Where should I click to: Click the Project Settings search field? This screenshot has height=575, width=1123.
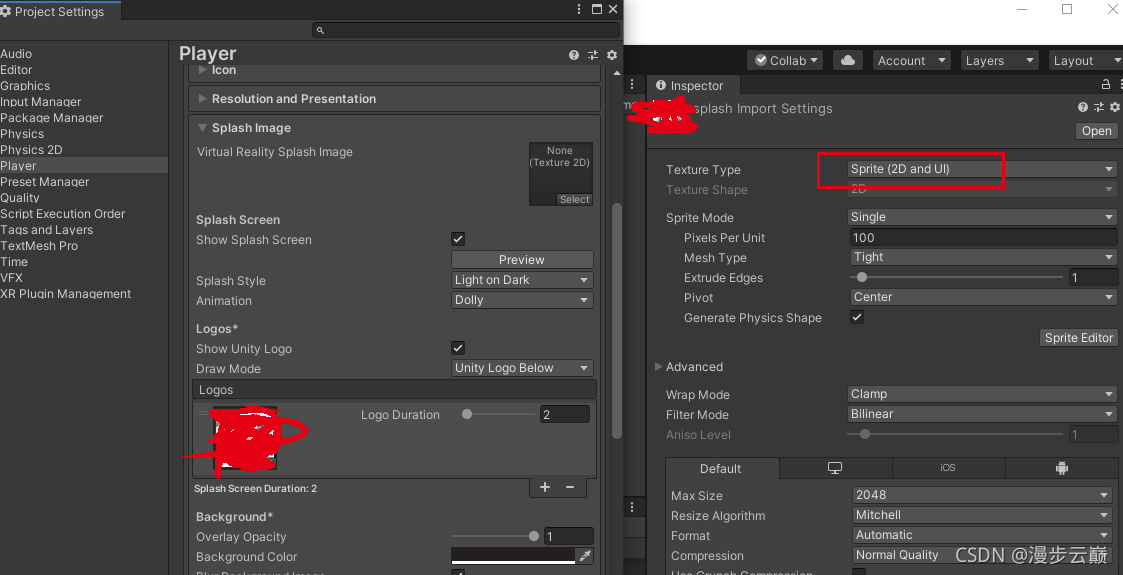[x=466, y=30]
